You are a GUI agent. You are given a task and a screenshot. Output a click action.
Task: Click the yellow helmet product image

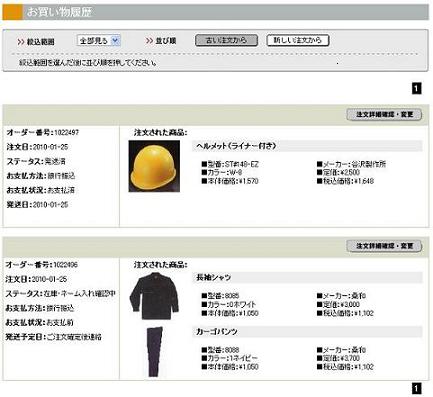154,166
